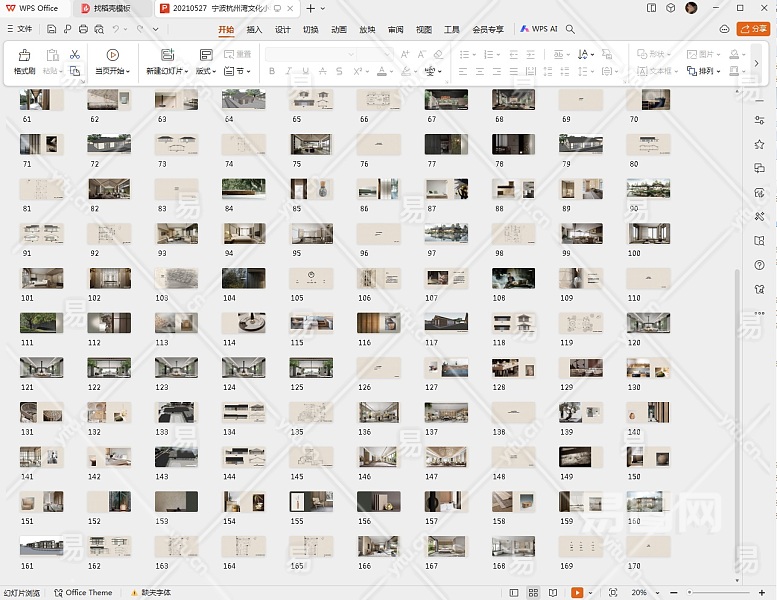Open the Section (节) dropdown
The width and height of the screenshot is (777, 600).
pyautogui.click(x=238, y=72)
